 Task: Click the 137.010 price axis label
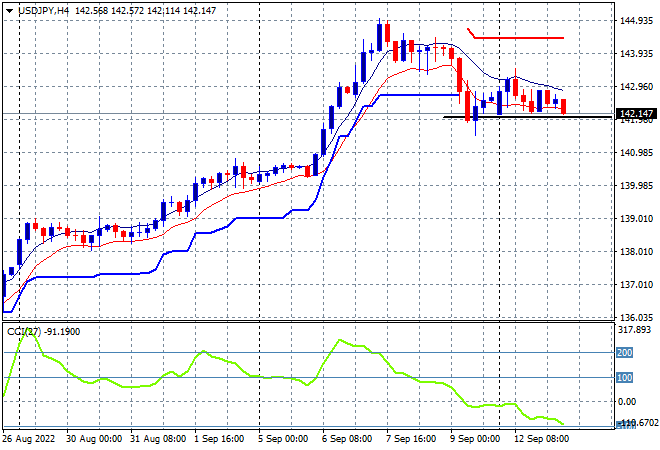pos(636,285)
